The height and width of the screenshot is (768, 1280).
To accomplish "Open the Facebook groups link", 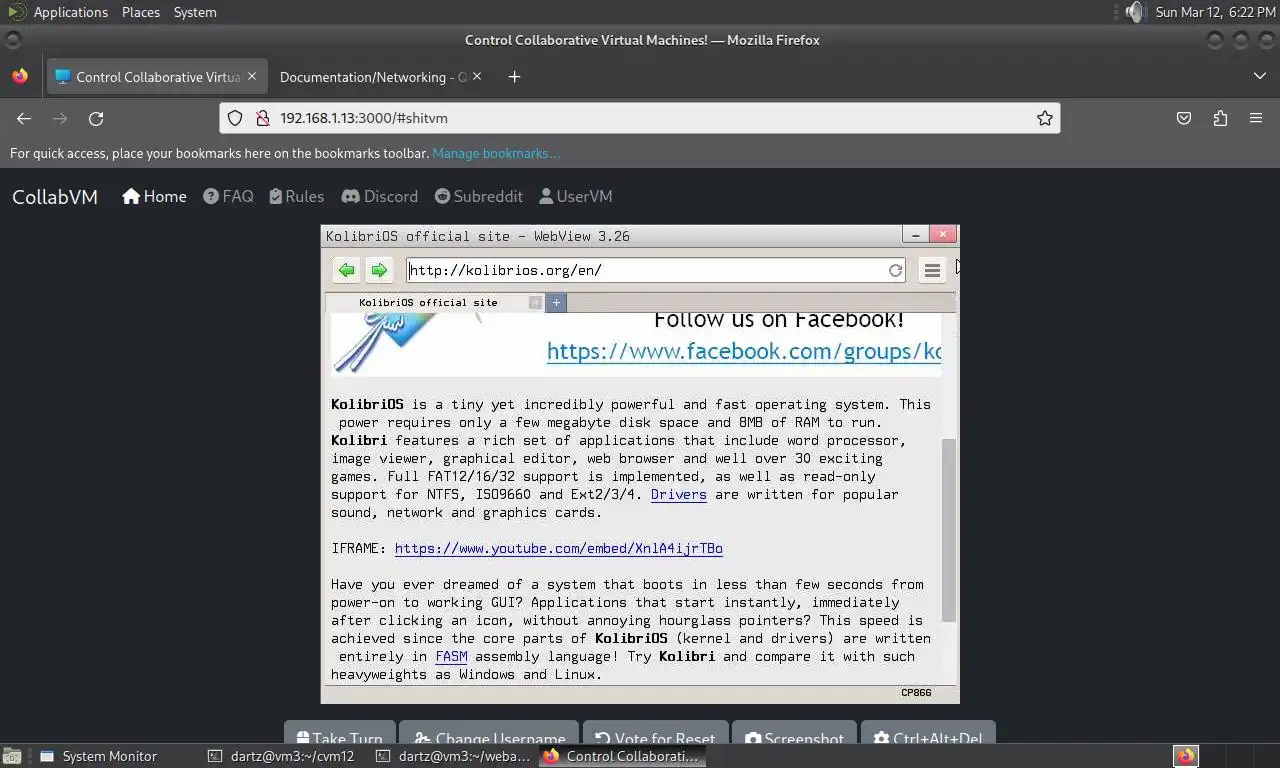I will click(x=744, y=351).
